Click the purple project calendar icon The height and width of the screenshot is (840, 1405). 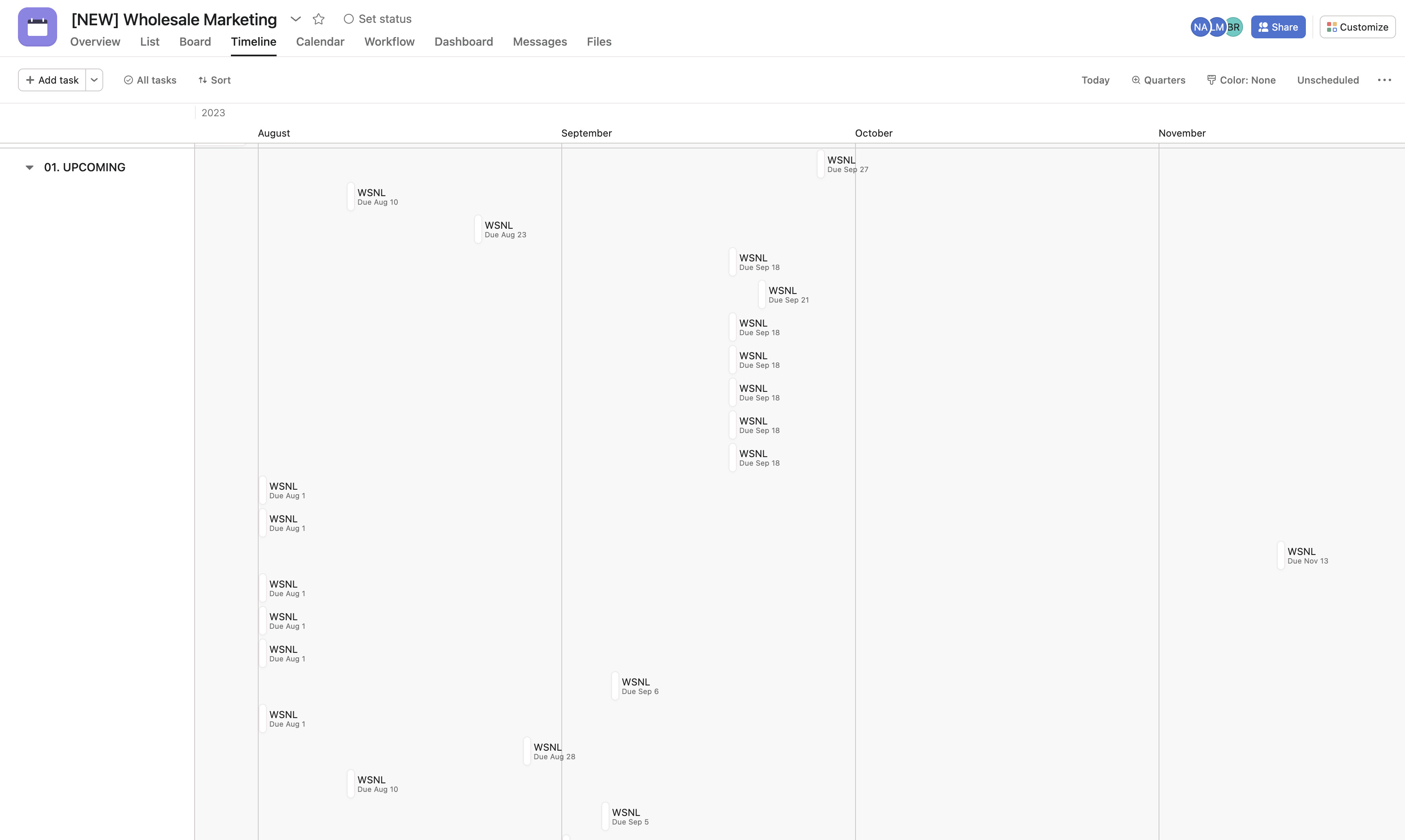[x=38, y=27]
